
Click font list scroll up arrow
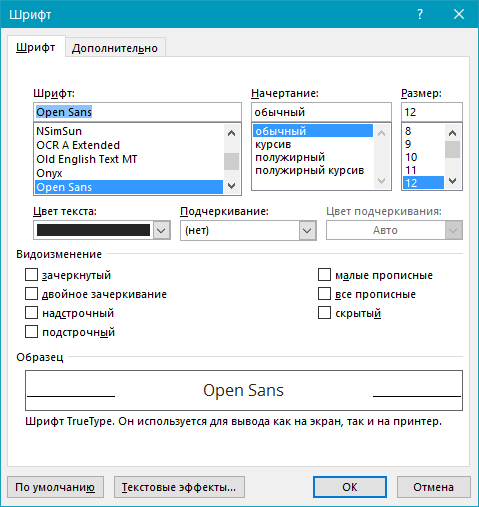tap(231, 133)
